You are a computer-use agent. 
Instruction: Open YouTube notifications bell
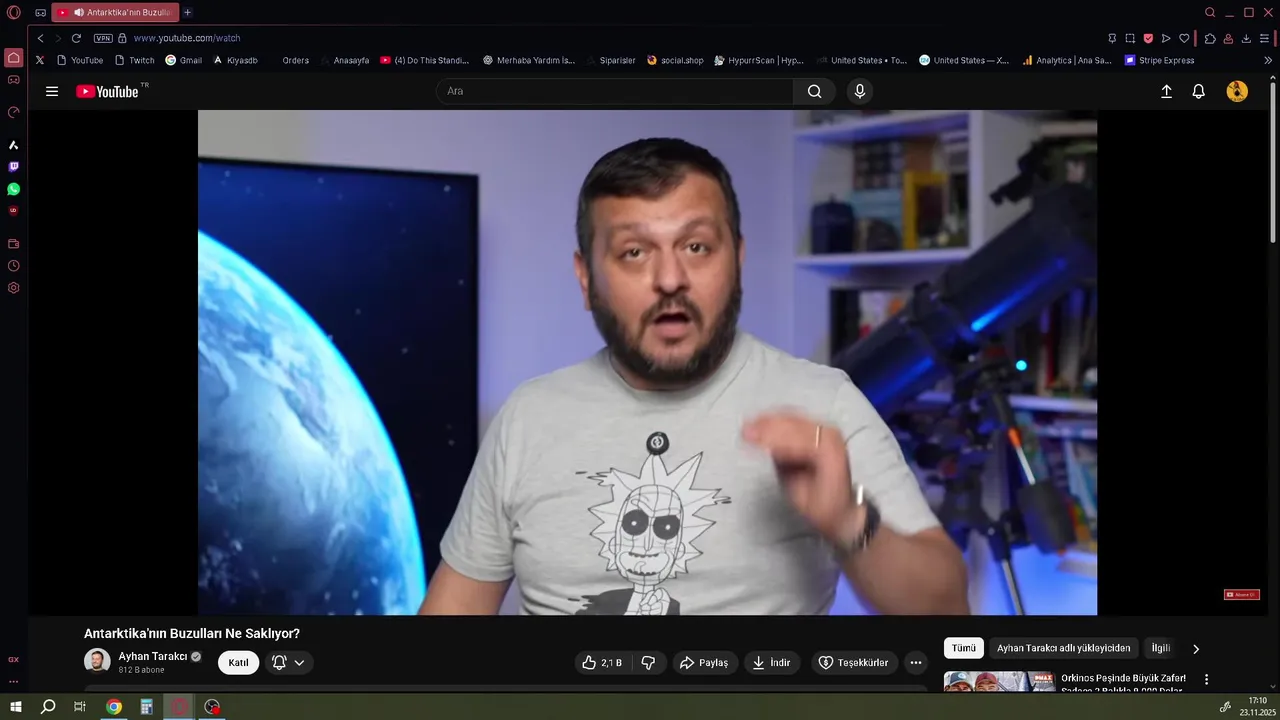pyautogui.click(x=1198, y=91)
